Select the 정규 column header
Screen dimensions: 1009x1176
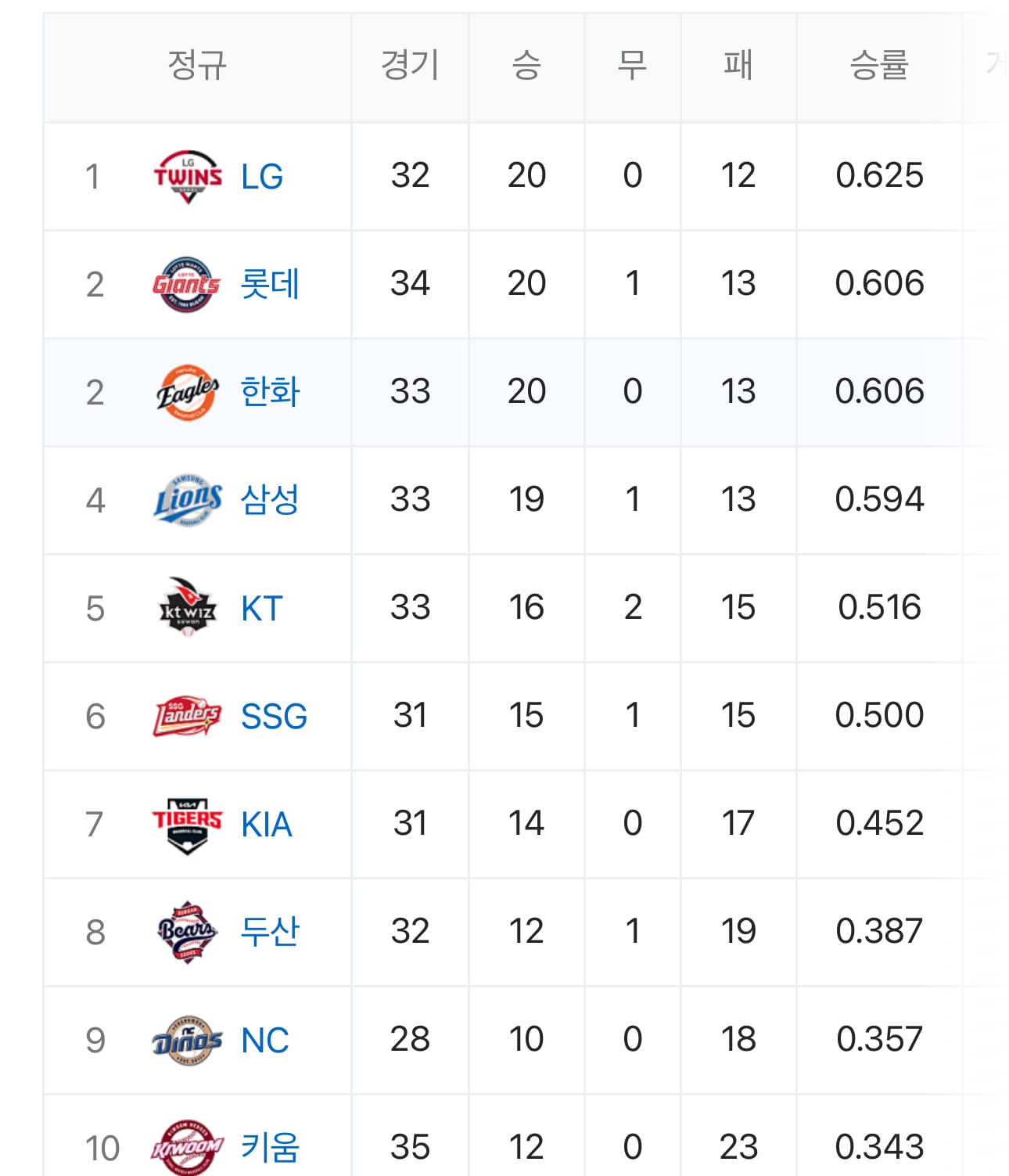point(197,65)
